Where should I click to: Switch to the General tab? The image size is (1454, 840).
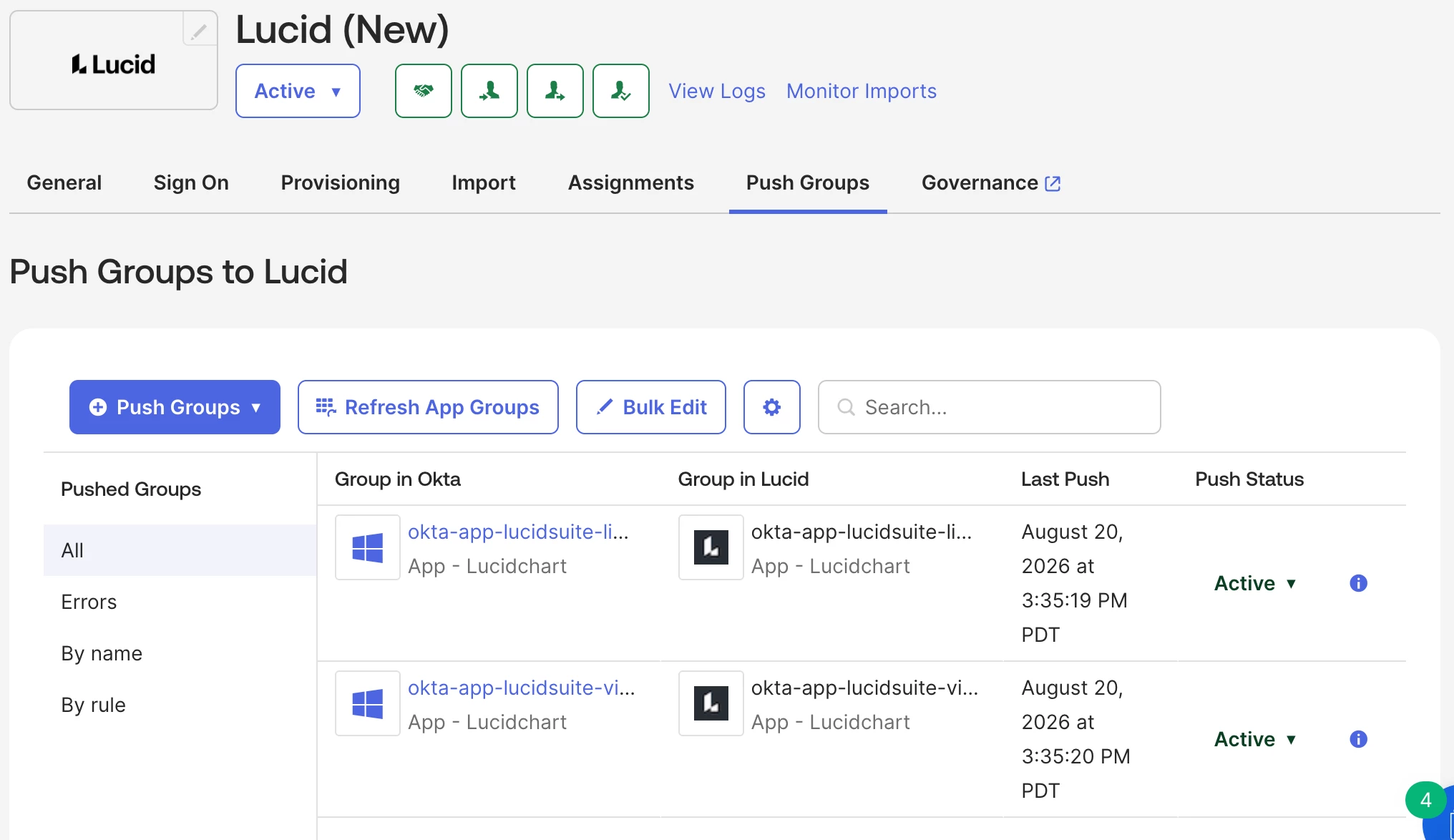coord(64,183)
